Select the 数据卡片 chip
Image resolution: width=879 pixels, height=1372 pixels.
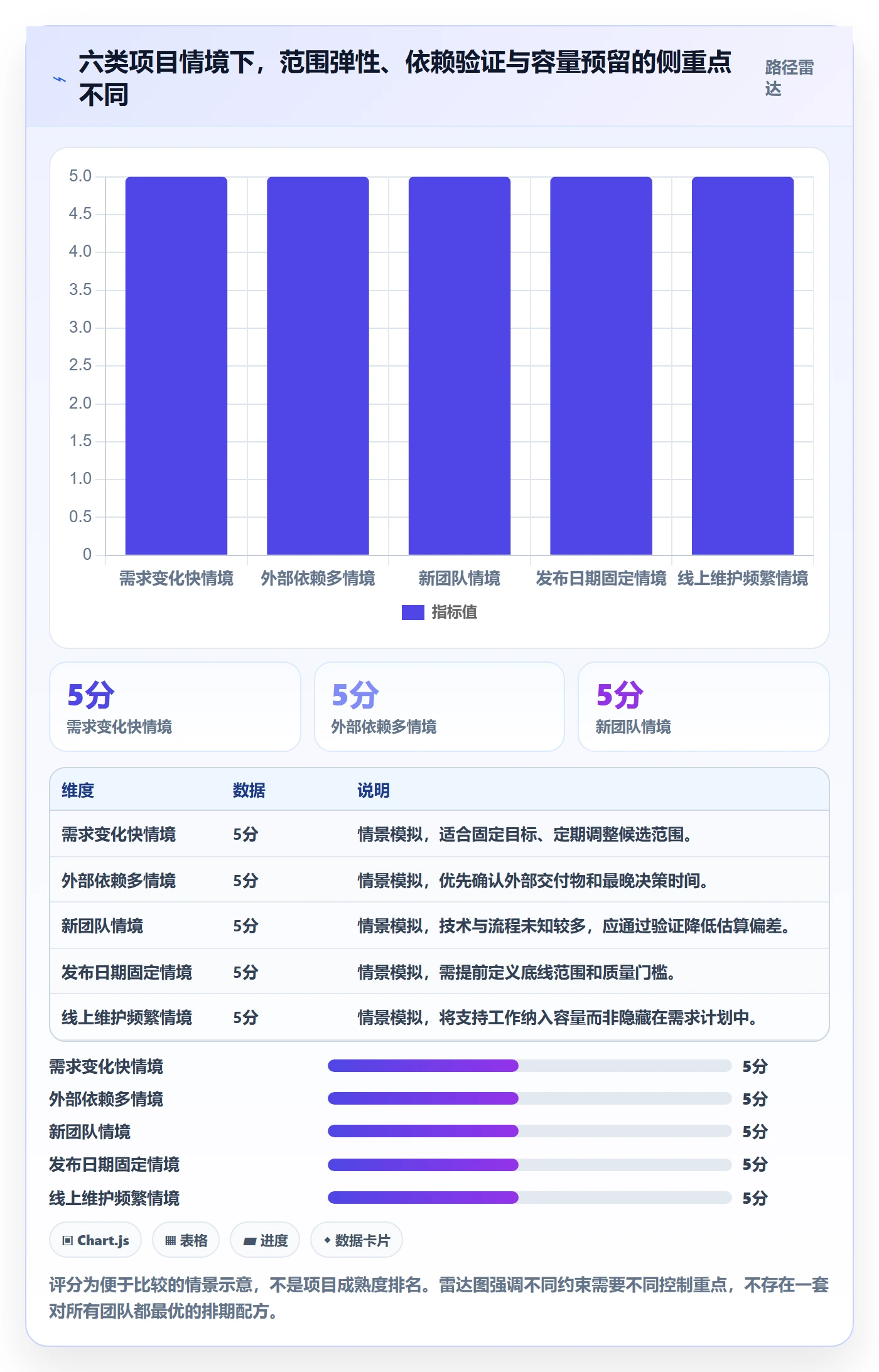click(x=357, y=1240)
